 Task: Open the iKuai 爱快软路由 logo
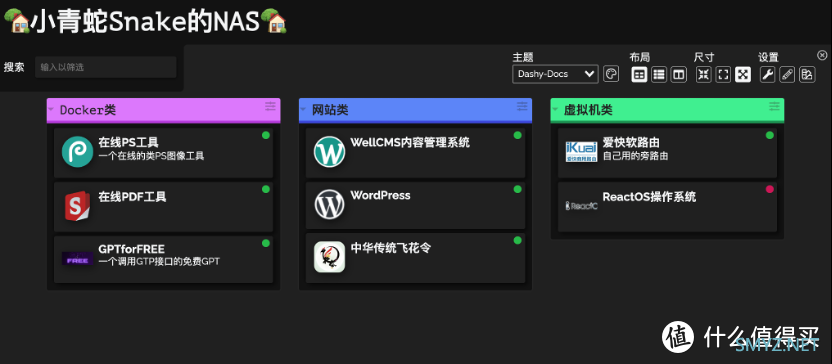click(581, 151)
